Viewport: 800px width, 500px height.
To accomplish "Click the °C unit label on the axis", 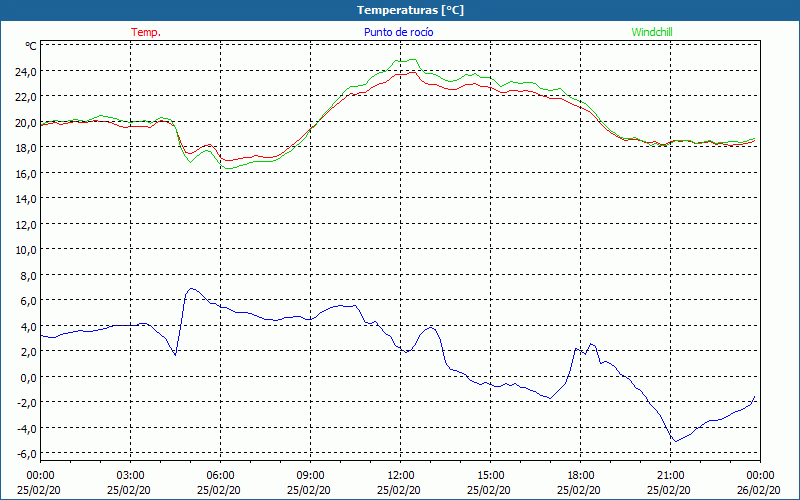I will (31, 46).
